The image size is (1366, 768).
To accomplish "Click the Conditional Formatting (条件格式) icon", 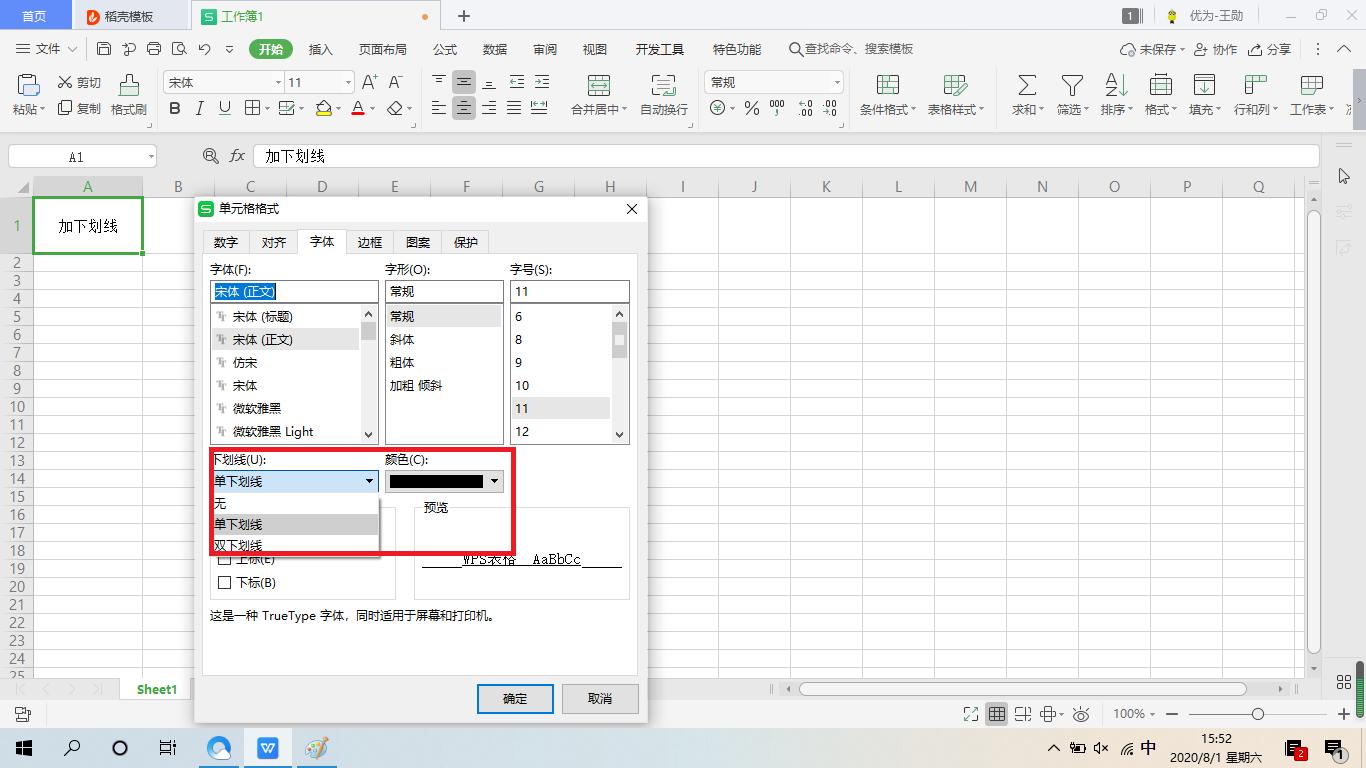I will tap(887, 86).
